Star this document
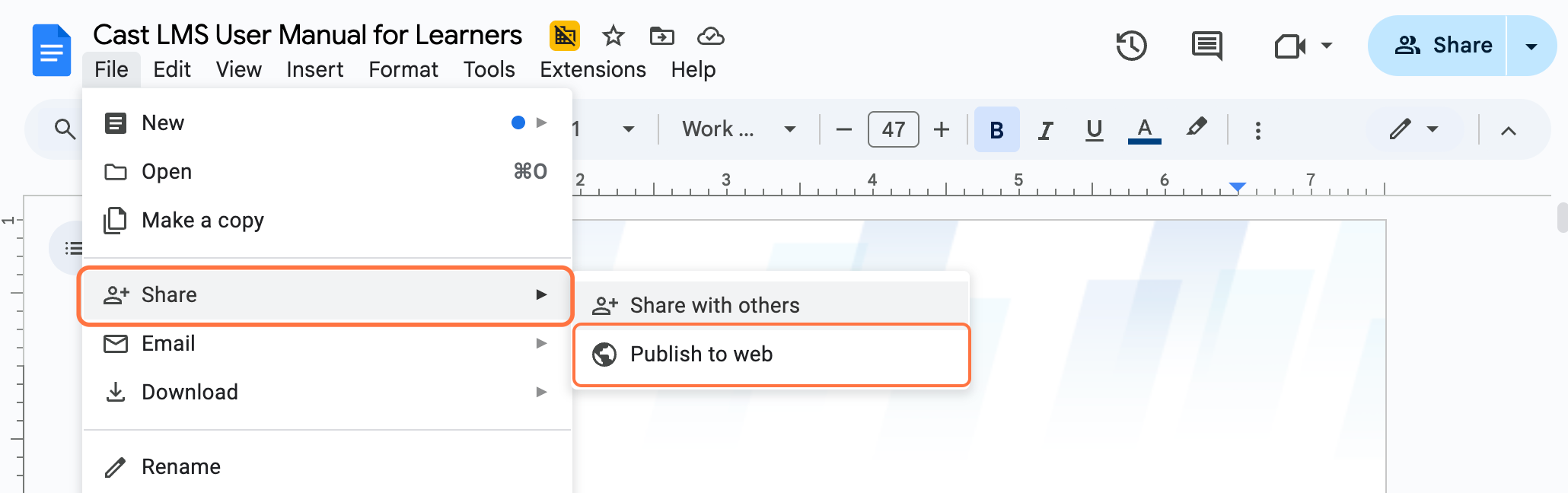The height and width of the screenshot is (493, 1568). click(613, 36)
